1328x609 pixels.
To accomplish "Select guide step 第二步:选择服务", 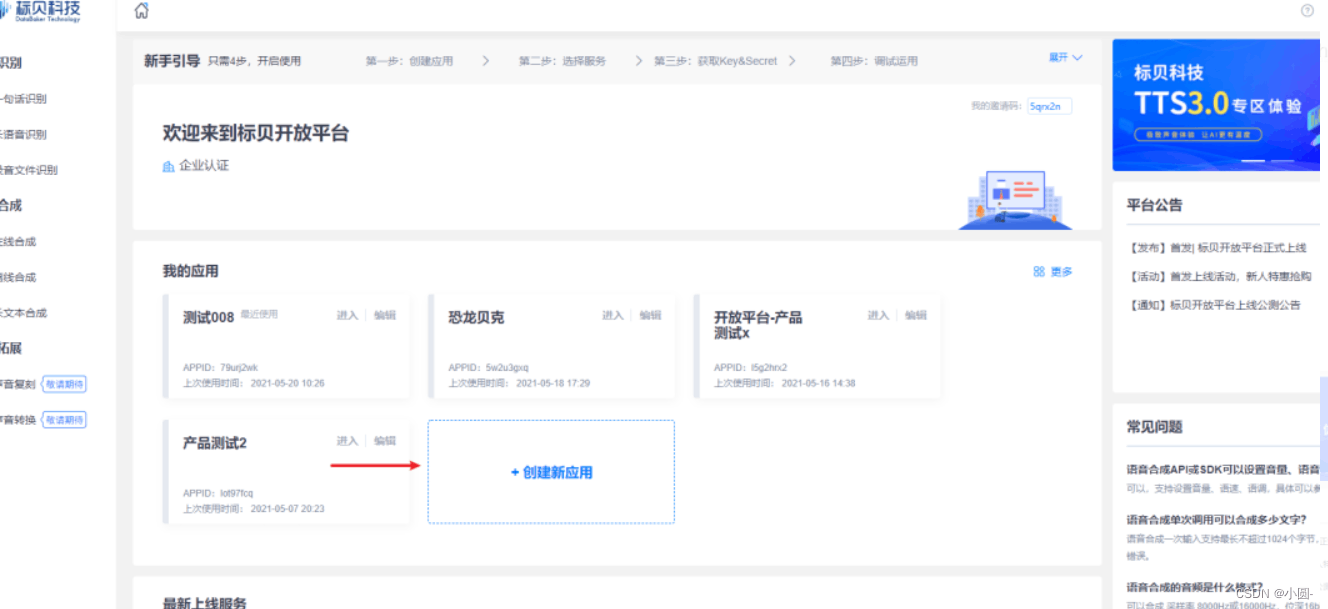I will (562, 61).
